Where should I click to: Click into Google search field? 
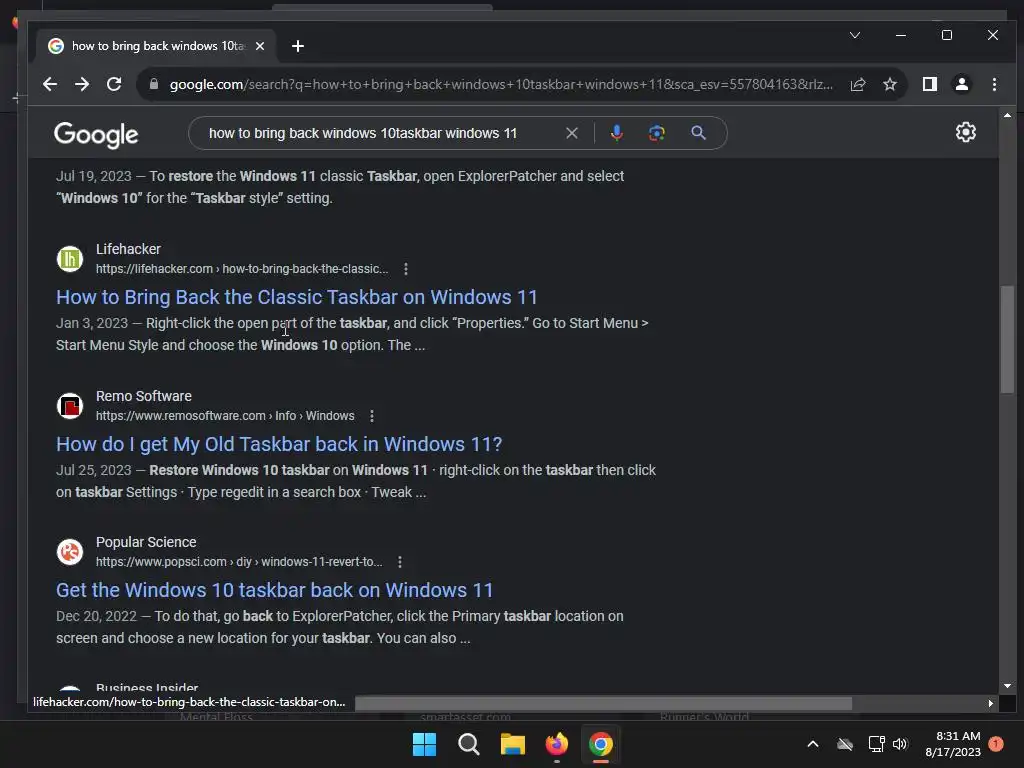(x=362, y=133)
